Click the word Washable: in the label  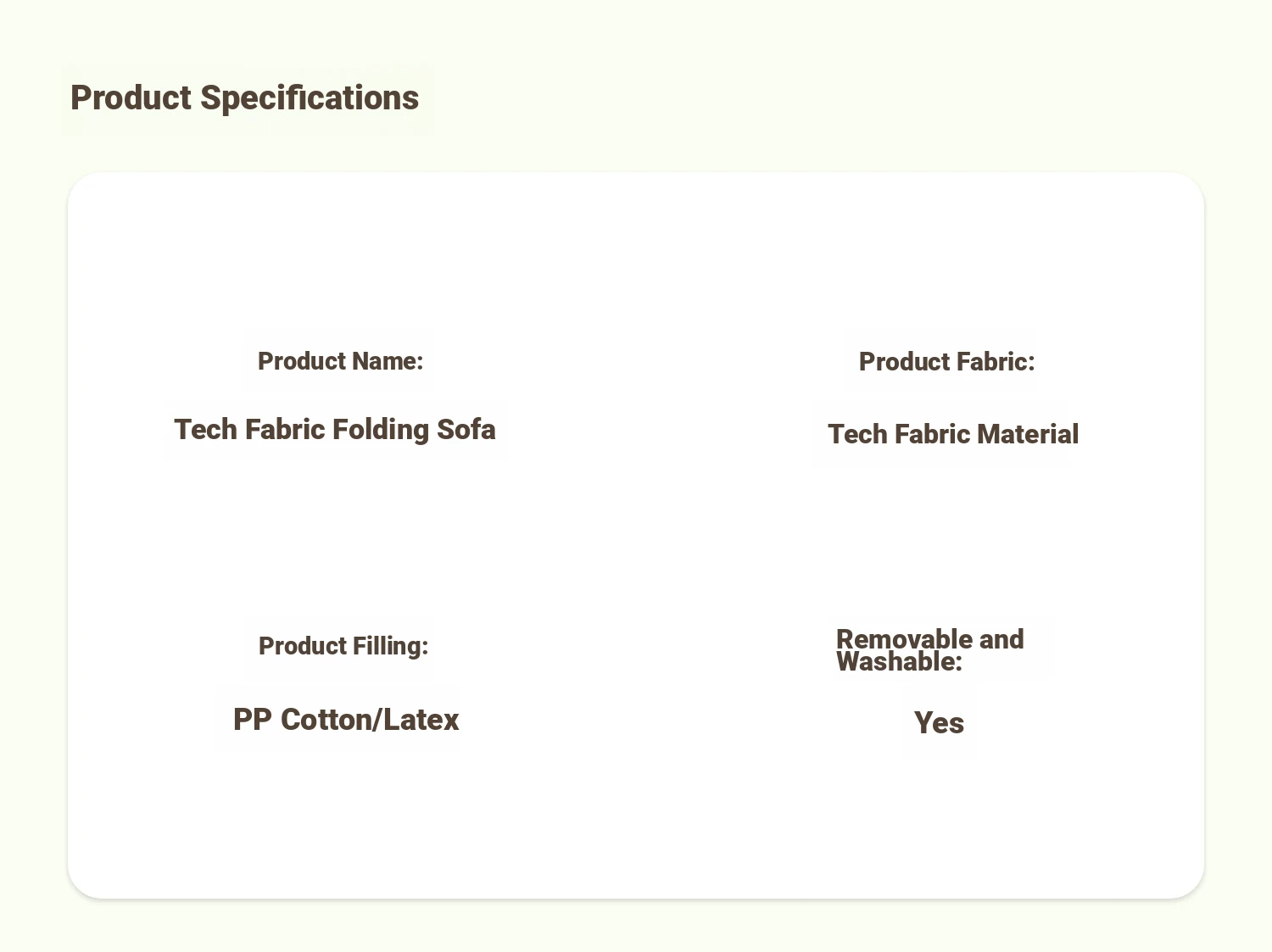tap(900, 662)
